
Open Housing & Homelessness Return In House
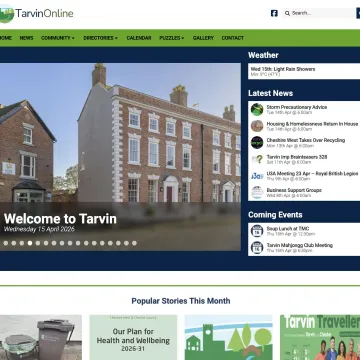click(312, 124)
